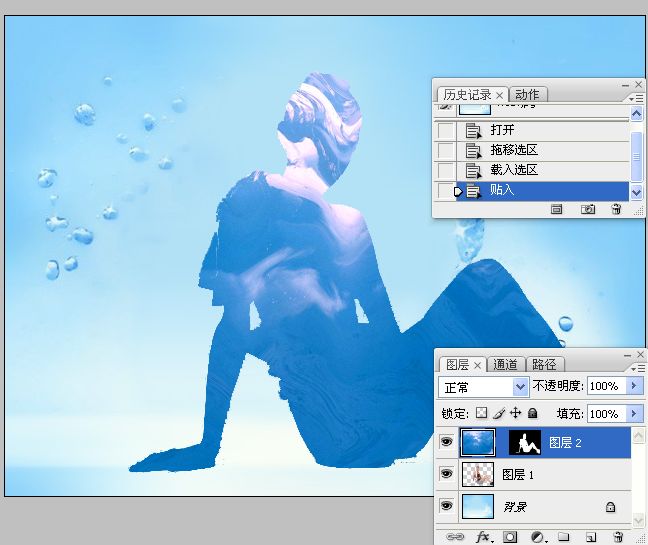This screenshot has height=545, width=648.
Task: Hide the 背景 layer via its eye icon
Action: 446,507
